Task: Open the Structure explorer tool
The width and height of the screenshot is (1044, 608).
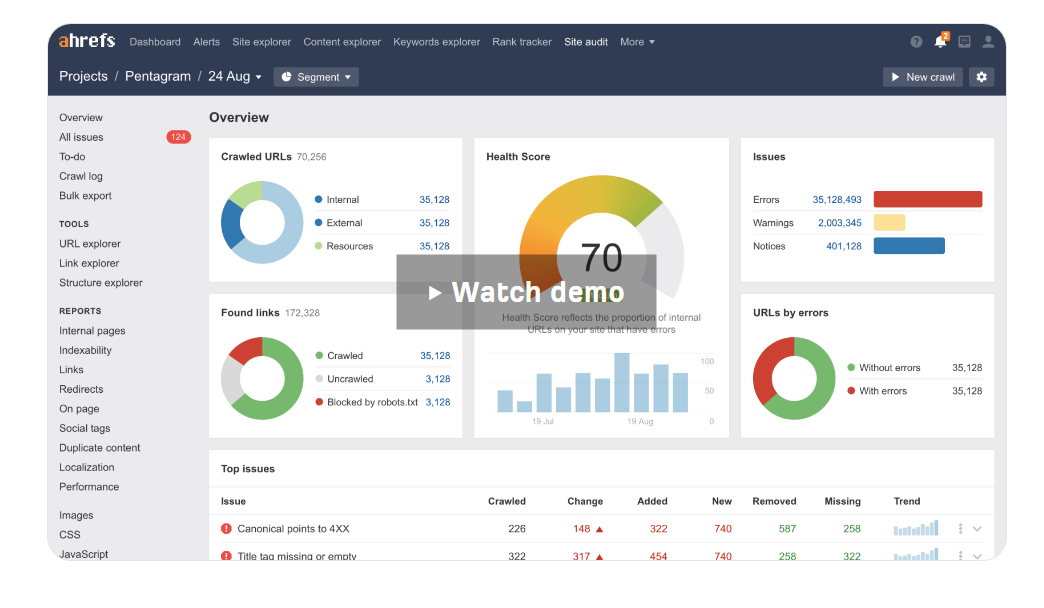Action: coord(101,282)
